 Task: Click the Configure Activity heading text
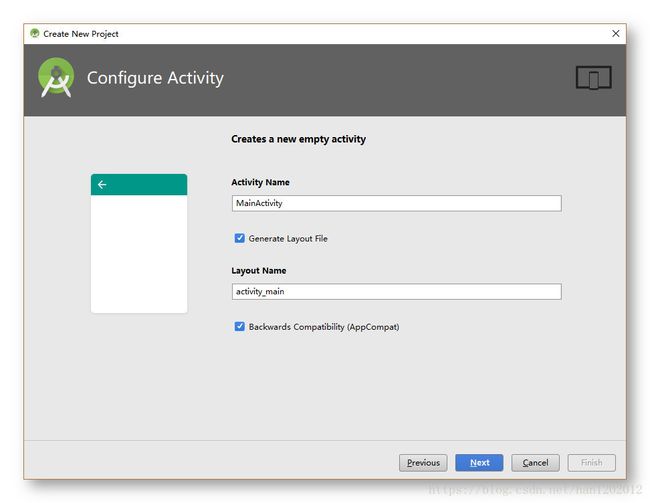pyautogui.click(x=155, y=78)
